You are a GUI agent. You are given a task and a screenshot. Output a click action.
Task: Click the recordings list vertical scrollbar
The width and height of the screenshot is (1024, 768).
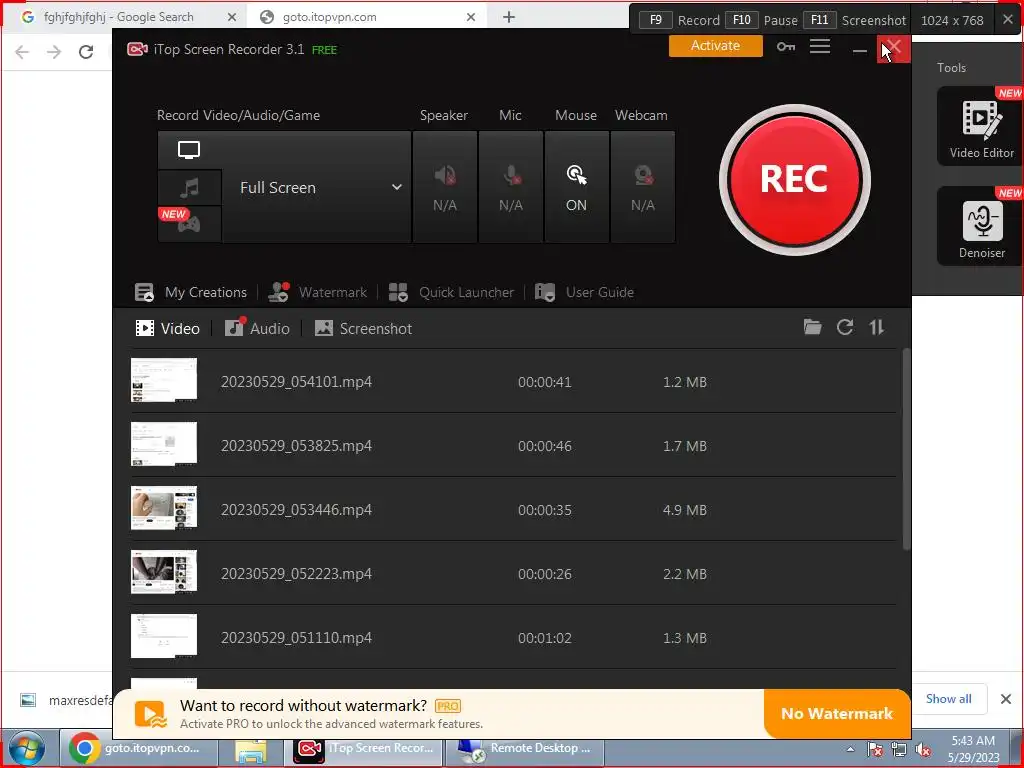906,449
